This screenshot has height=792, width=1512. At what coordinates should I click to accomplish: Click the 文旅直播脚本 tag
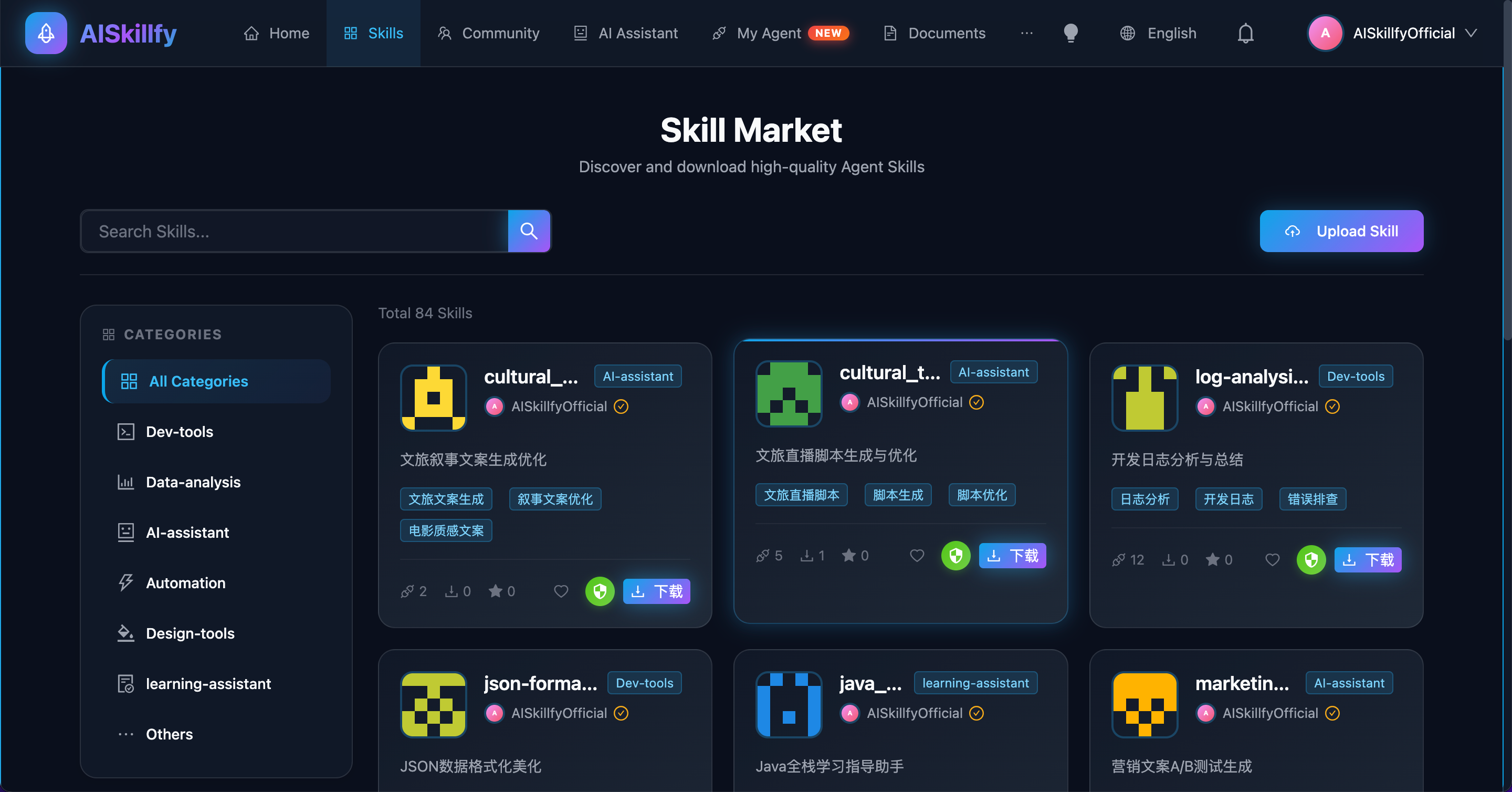(x=801, y=495)
